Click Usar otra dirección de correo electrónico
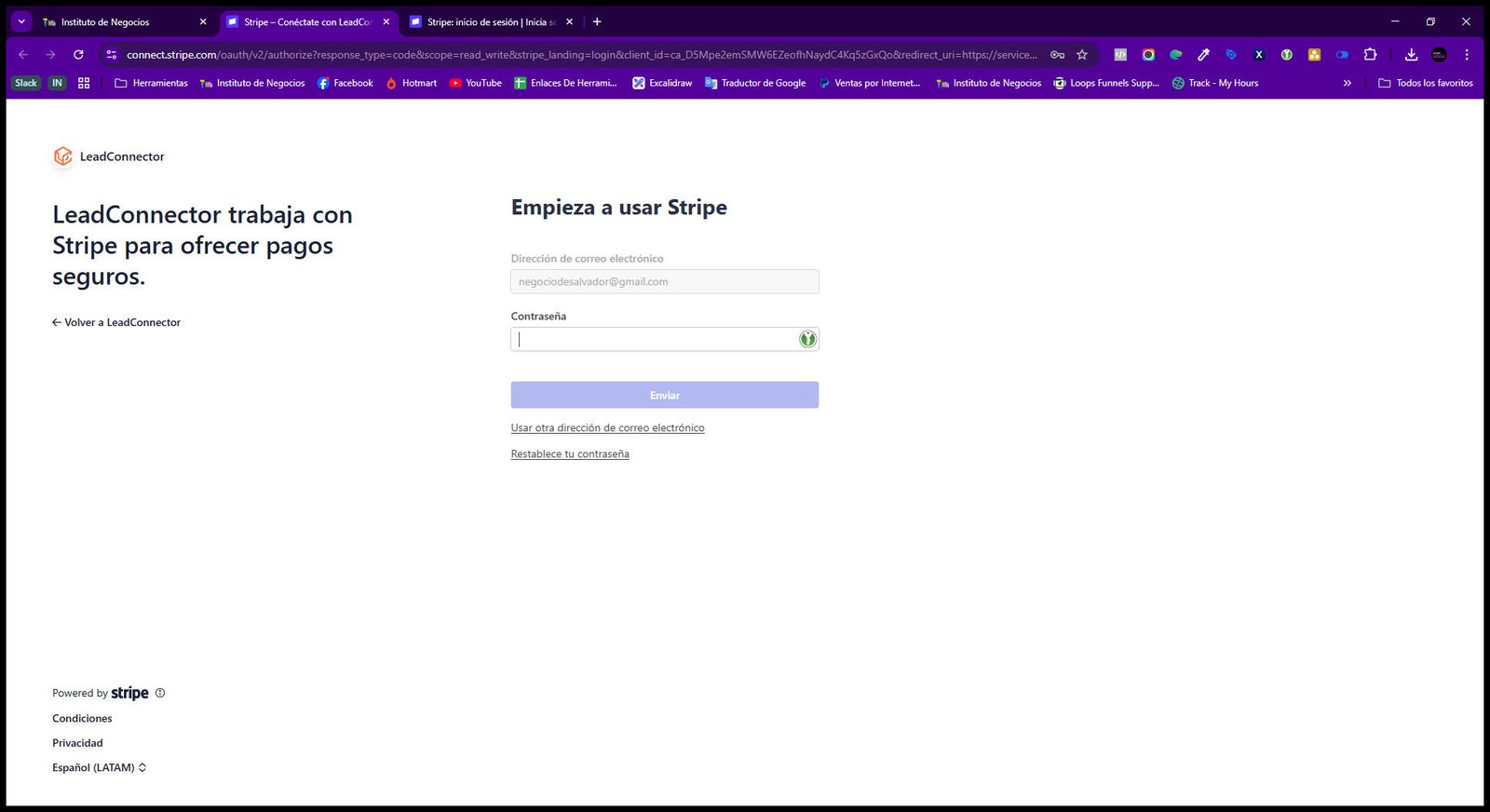 point(607,428)
